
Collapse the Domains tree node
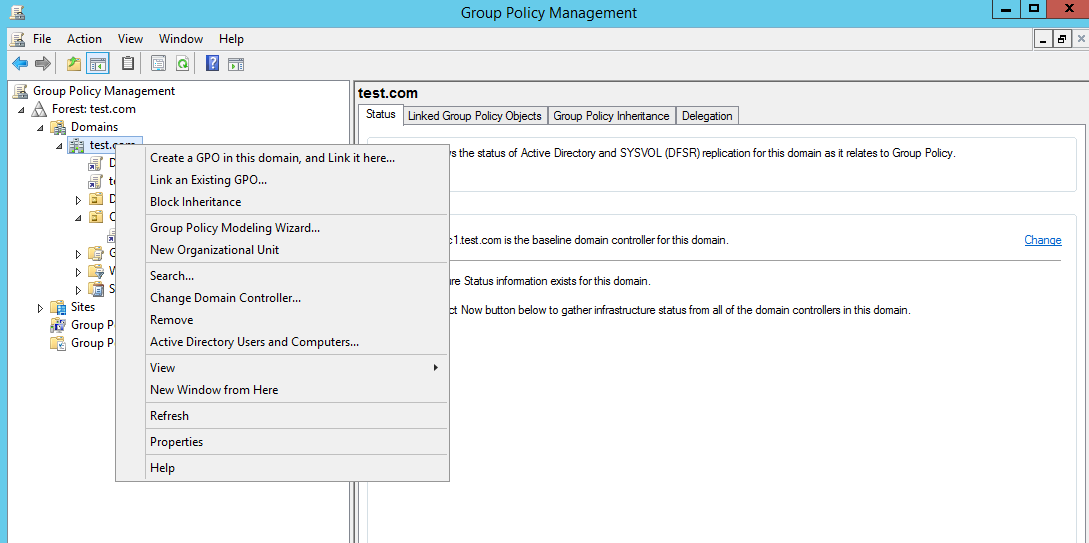[x=40, y=128]
